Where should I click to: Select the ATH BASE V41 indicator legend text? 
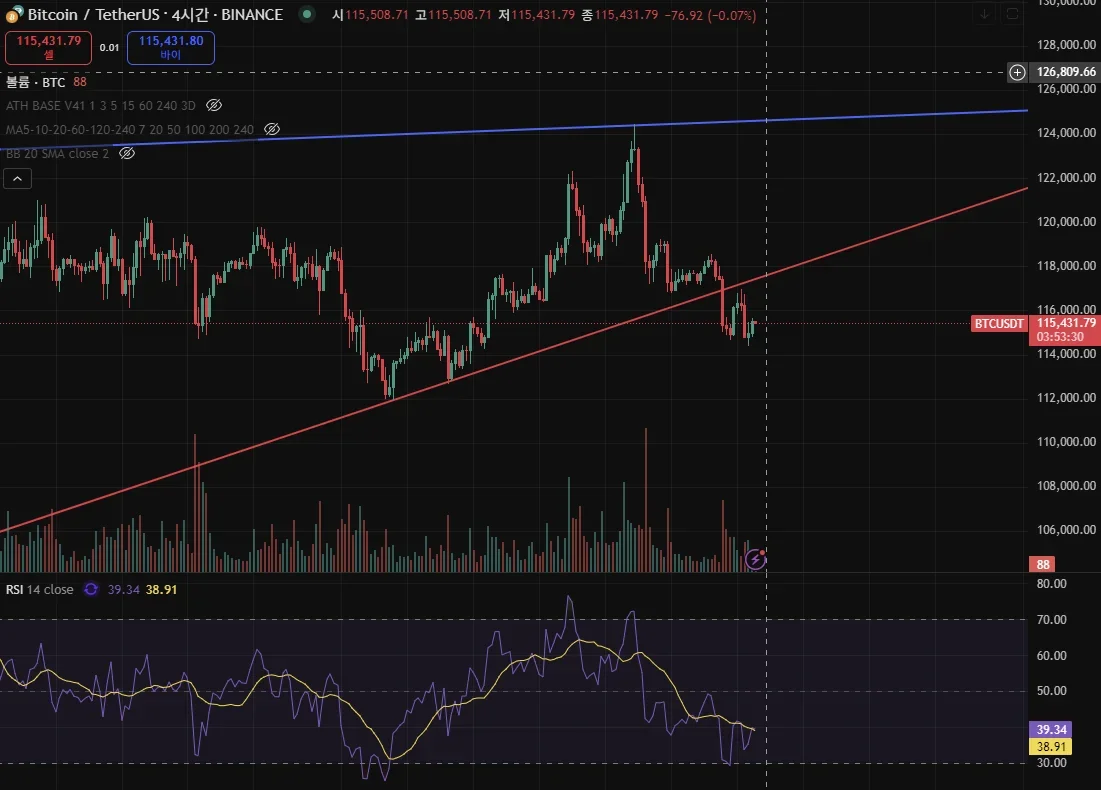coord(100,105)
